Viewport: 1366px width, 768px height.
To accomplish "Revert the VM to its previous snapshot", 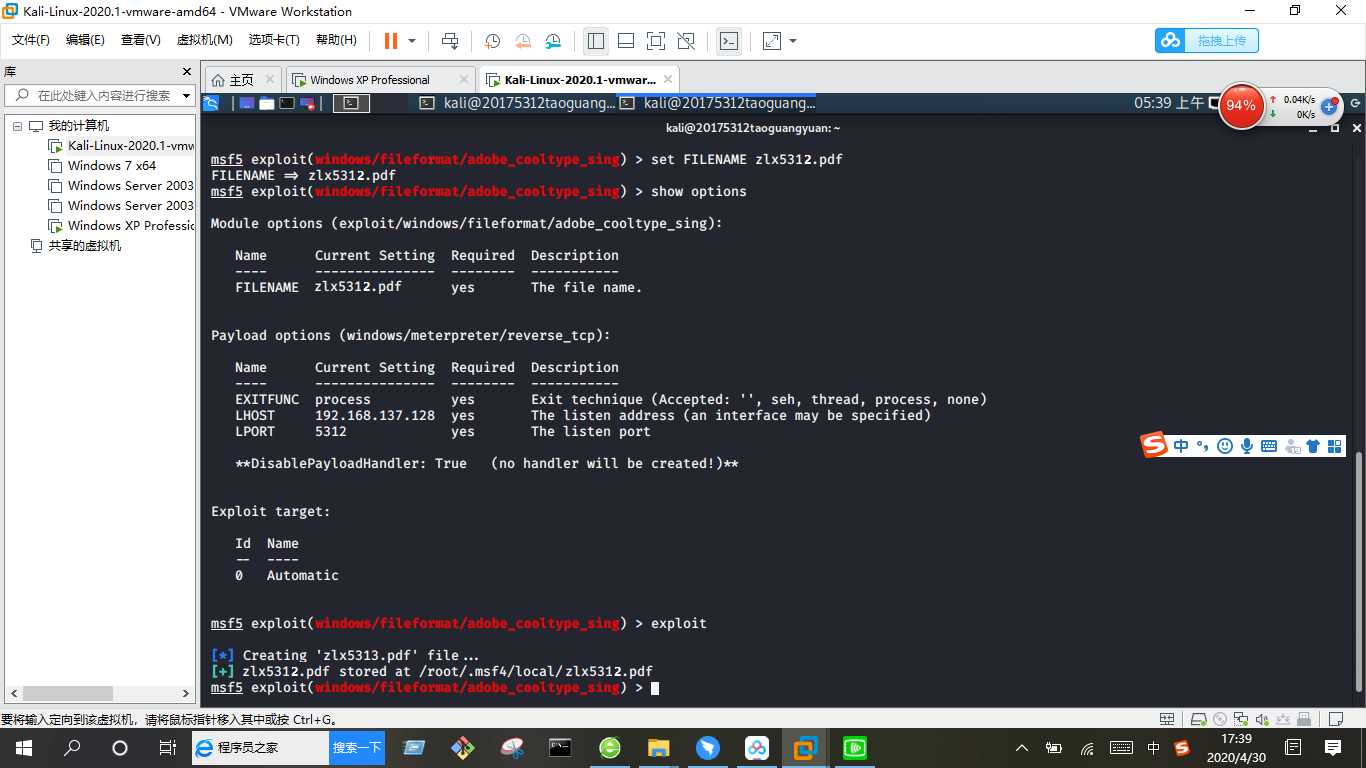I will pos(523,41).
